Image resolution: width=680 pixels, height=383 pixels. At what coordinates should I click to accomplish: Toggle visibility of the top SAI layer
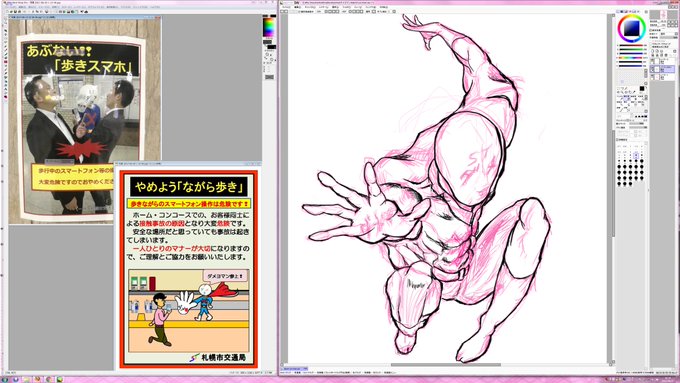click(652, 60)
